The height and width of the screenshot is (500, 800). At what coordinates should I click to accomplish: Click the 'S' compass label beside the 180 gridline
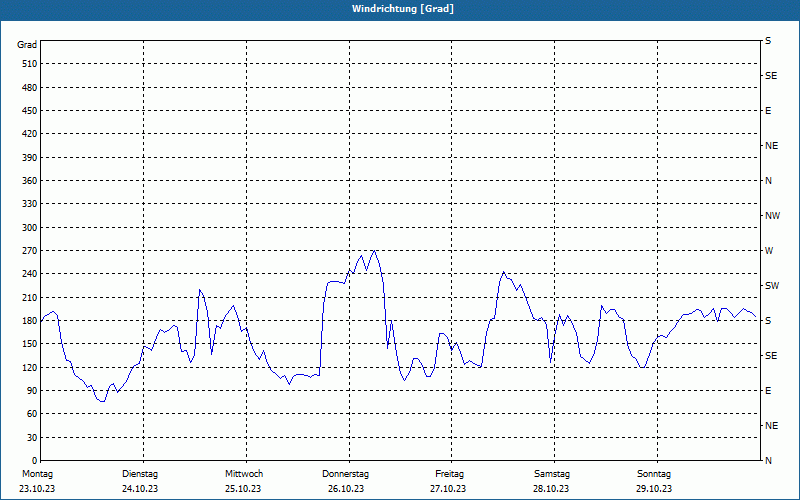[x=768, y=320]
